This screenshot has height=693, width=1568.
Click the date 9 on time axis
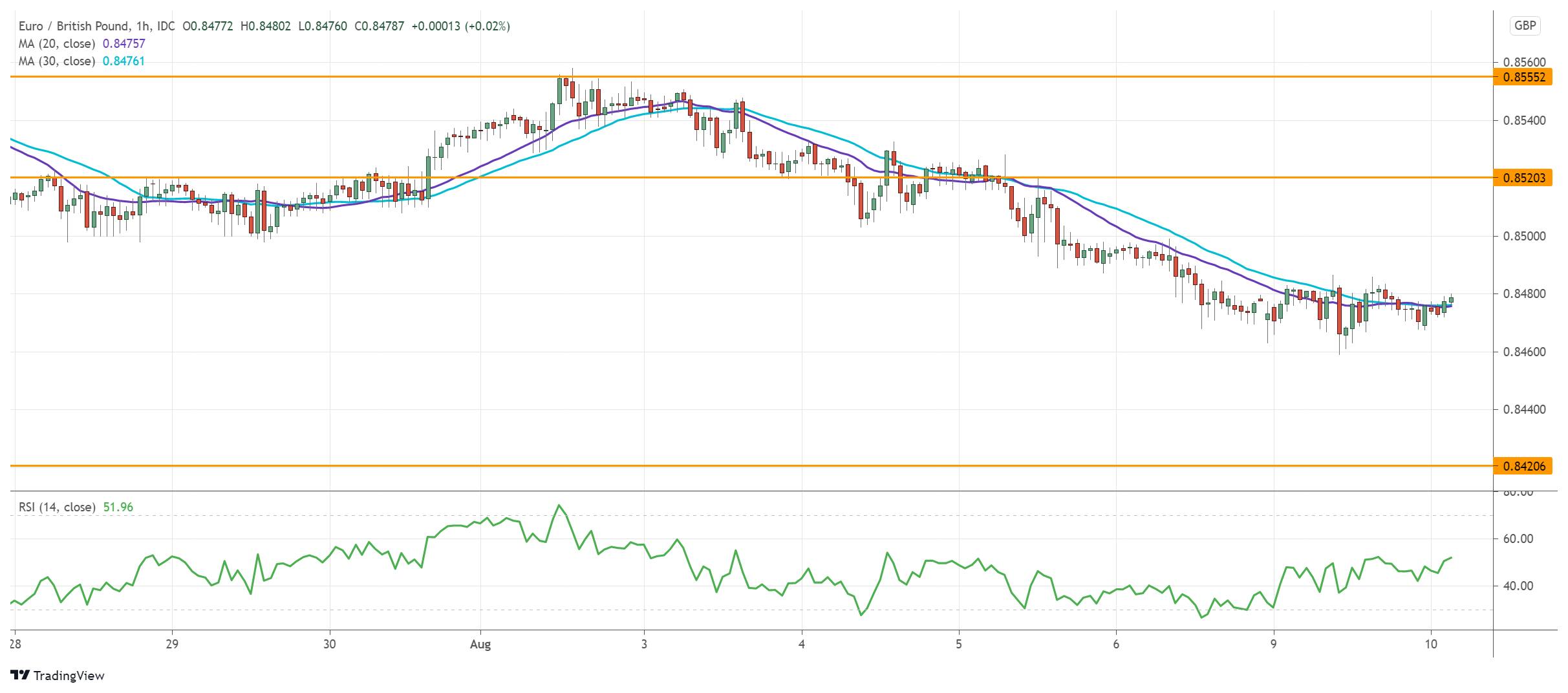[1273, 644]
